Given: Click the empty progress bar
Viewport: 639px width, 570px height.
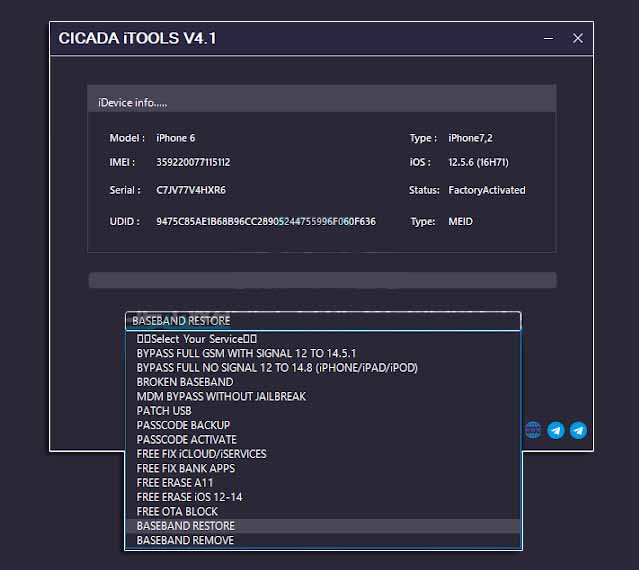Looking at the screenshot, I should [x=322, y=280].
